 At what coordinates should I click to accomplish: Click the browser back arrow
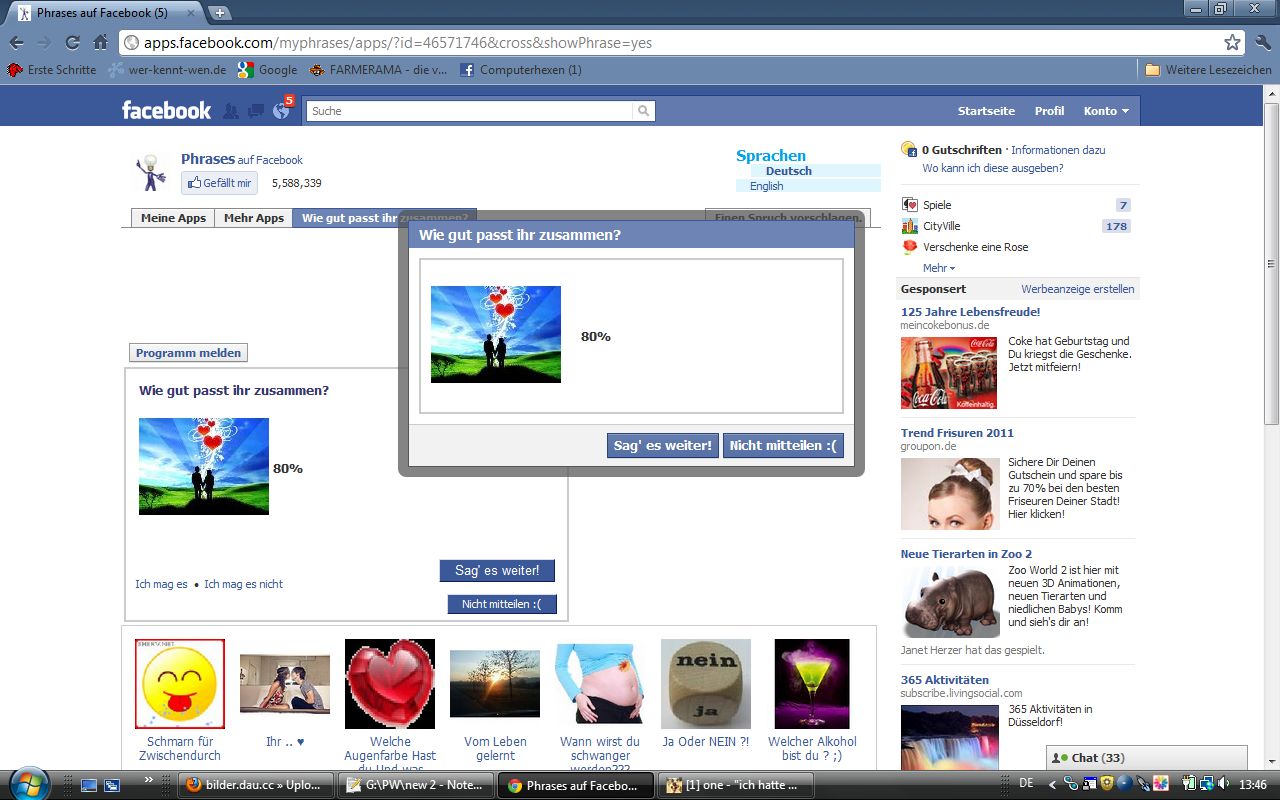pyautogui.click(x=17, y=43)
